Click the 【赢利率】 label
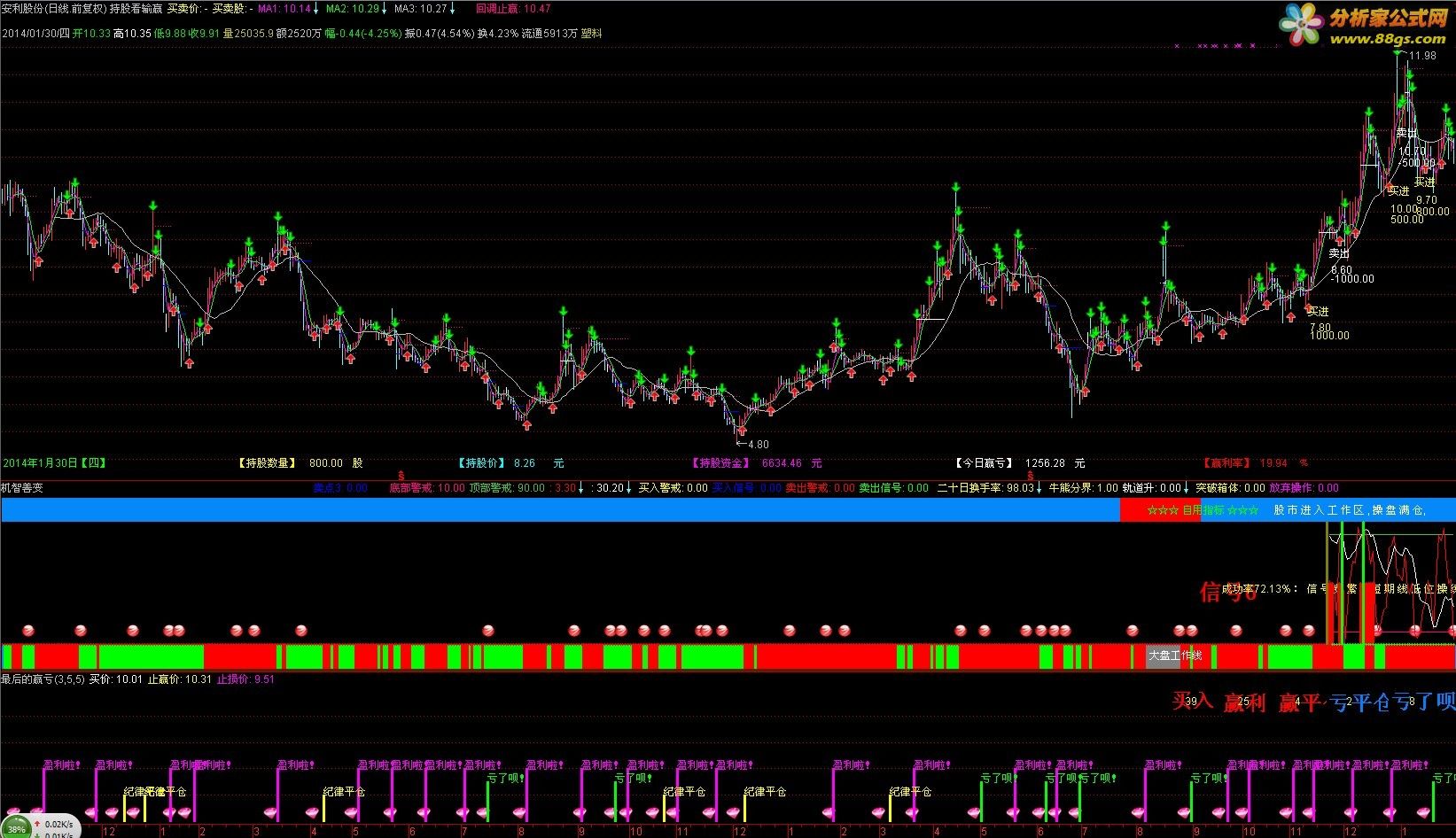 [1227, 463]
